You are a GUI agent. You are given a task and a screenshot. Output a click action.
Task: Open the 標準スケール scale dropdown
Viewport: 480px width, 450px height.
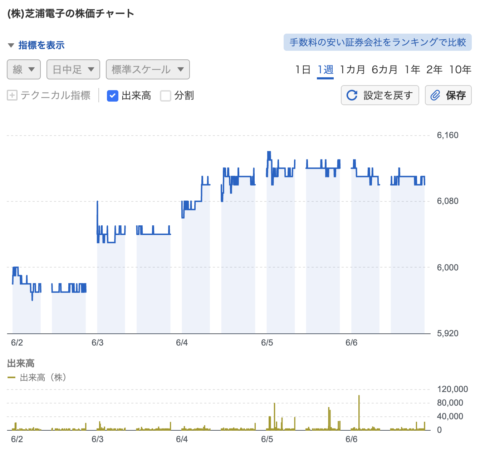(148, 69)
